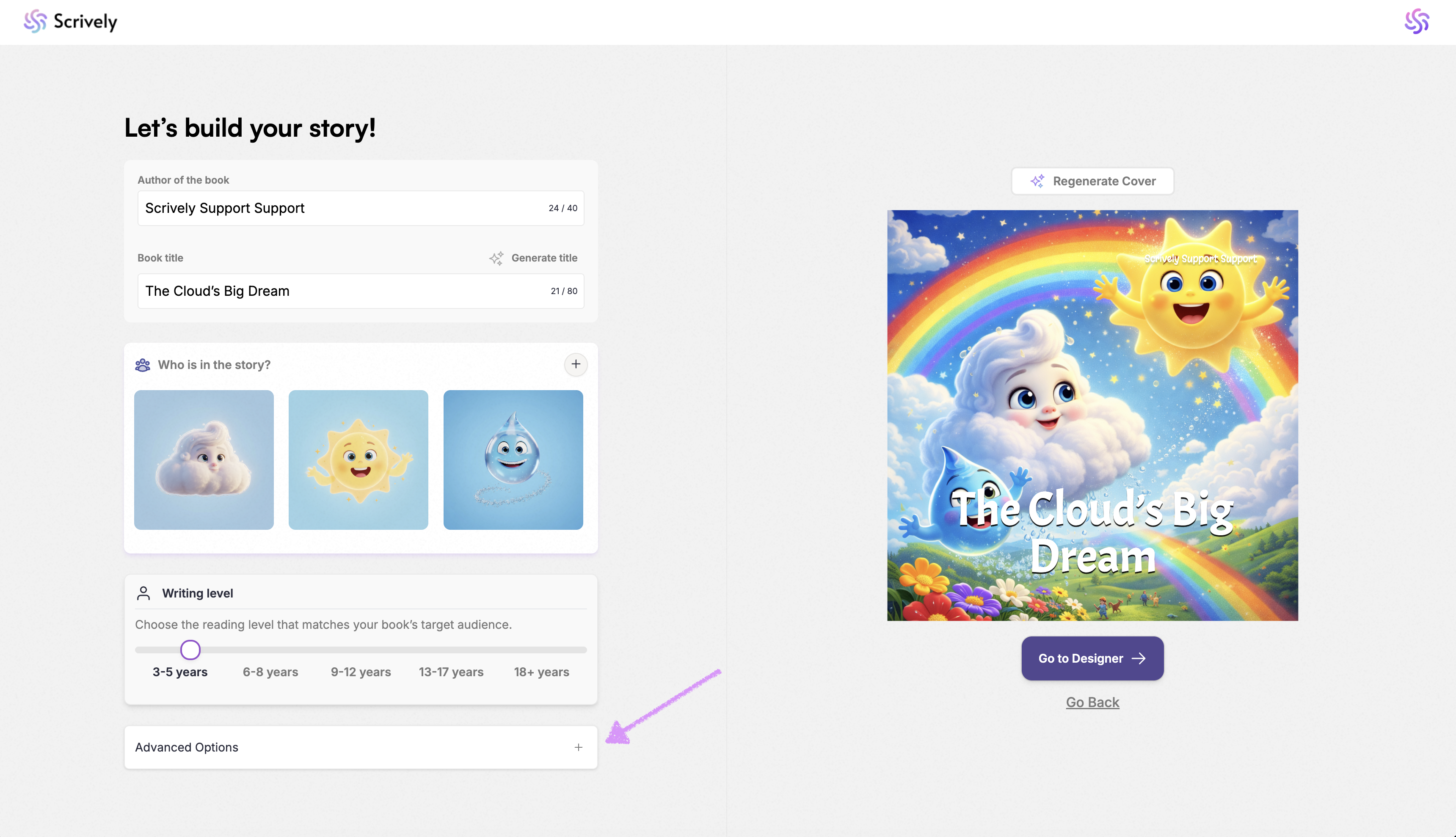1456x837 pixels.
Task: Click the sparkle icon next to Generate title
Action: pos(496,258)
